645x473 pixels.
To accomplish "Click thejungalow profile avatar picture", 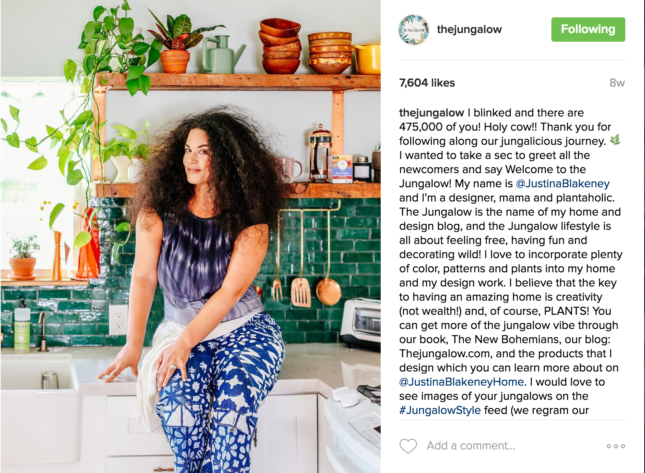I will 413,30.
